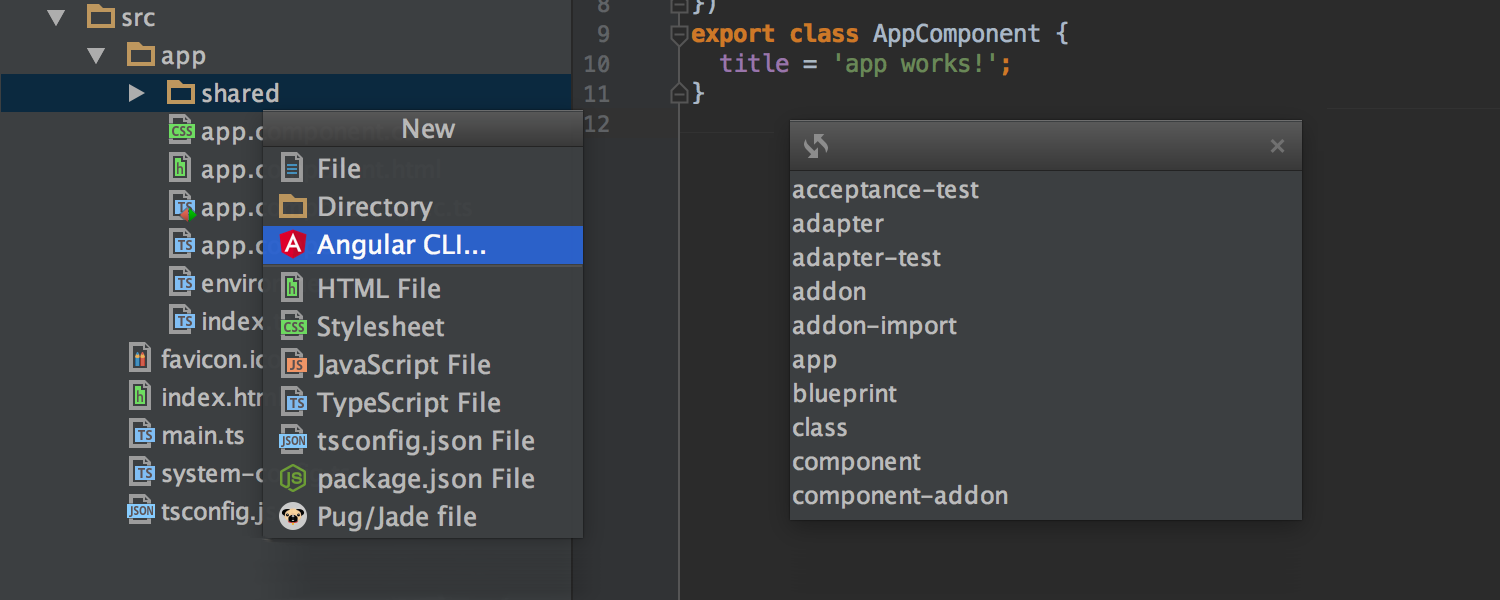Click the fold end marker at line 11
Screen dimensions: 1500x600
679,94
